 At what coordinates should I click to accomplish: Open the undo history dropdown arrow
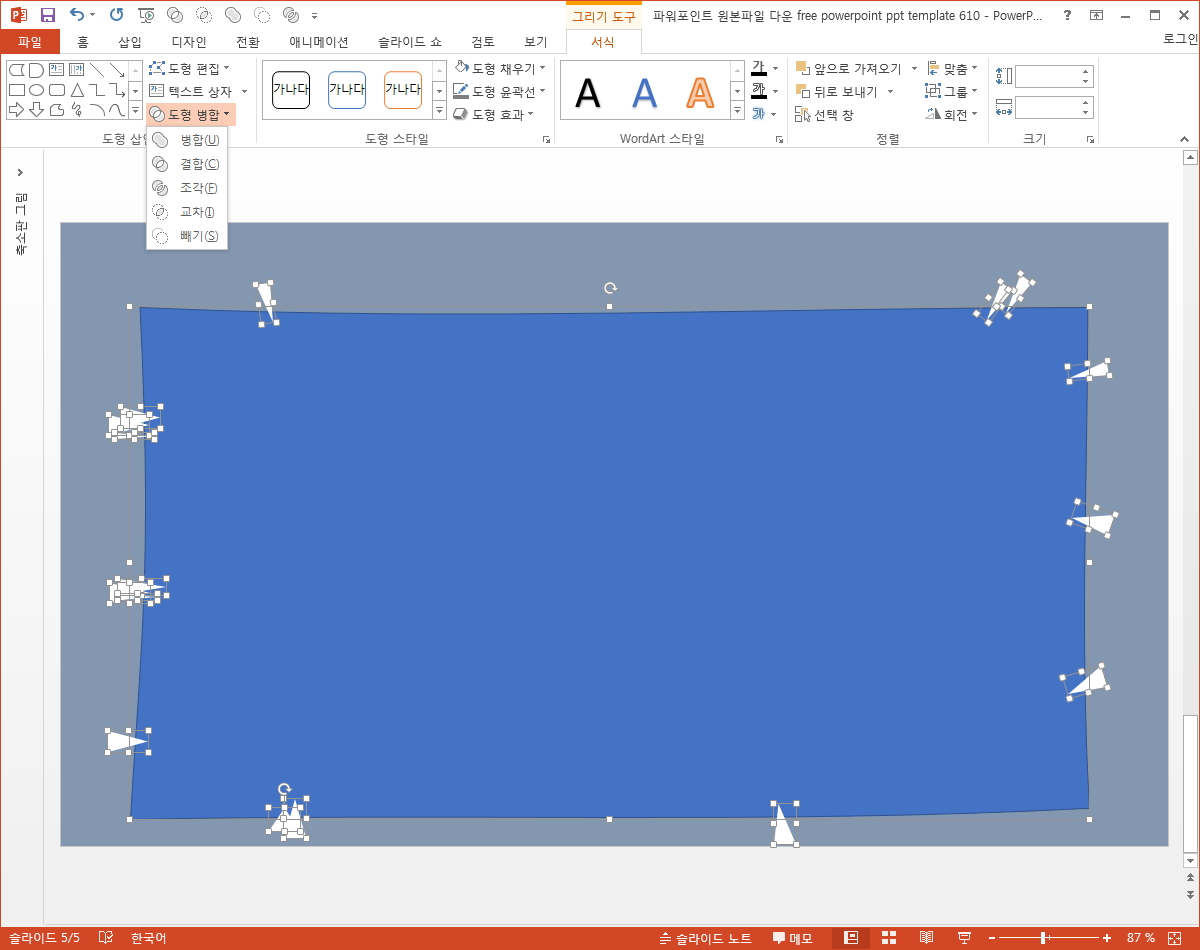(x=93, y=15)
